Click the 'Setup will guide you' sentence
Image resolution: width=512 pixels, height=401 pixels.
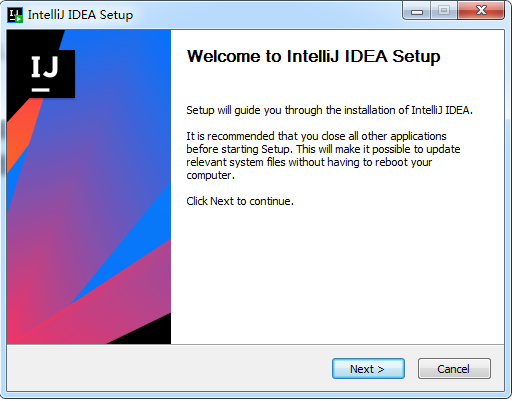click(329, 110)
